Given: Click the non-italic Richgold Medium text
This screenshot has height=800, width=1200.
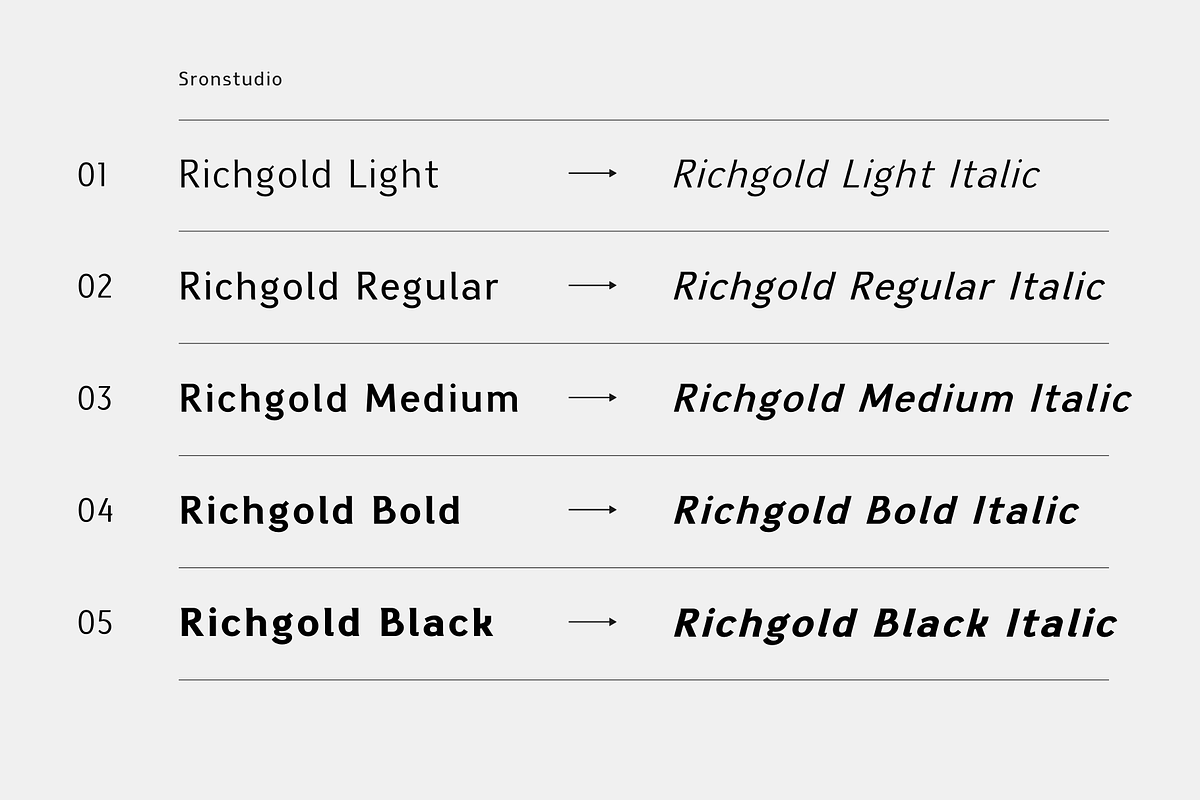Looking at the screenshot, I should [x=349, y=399].
